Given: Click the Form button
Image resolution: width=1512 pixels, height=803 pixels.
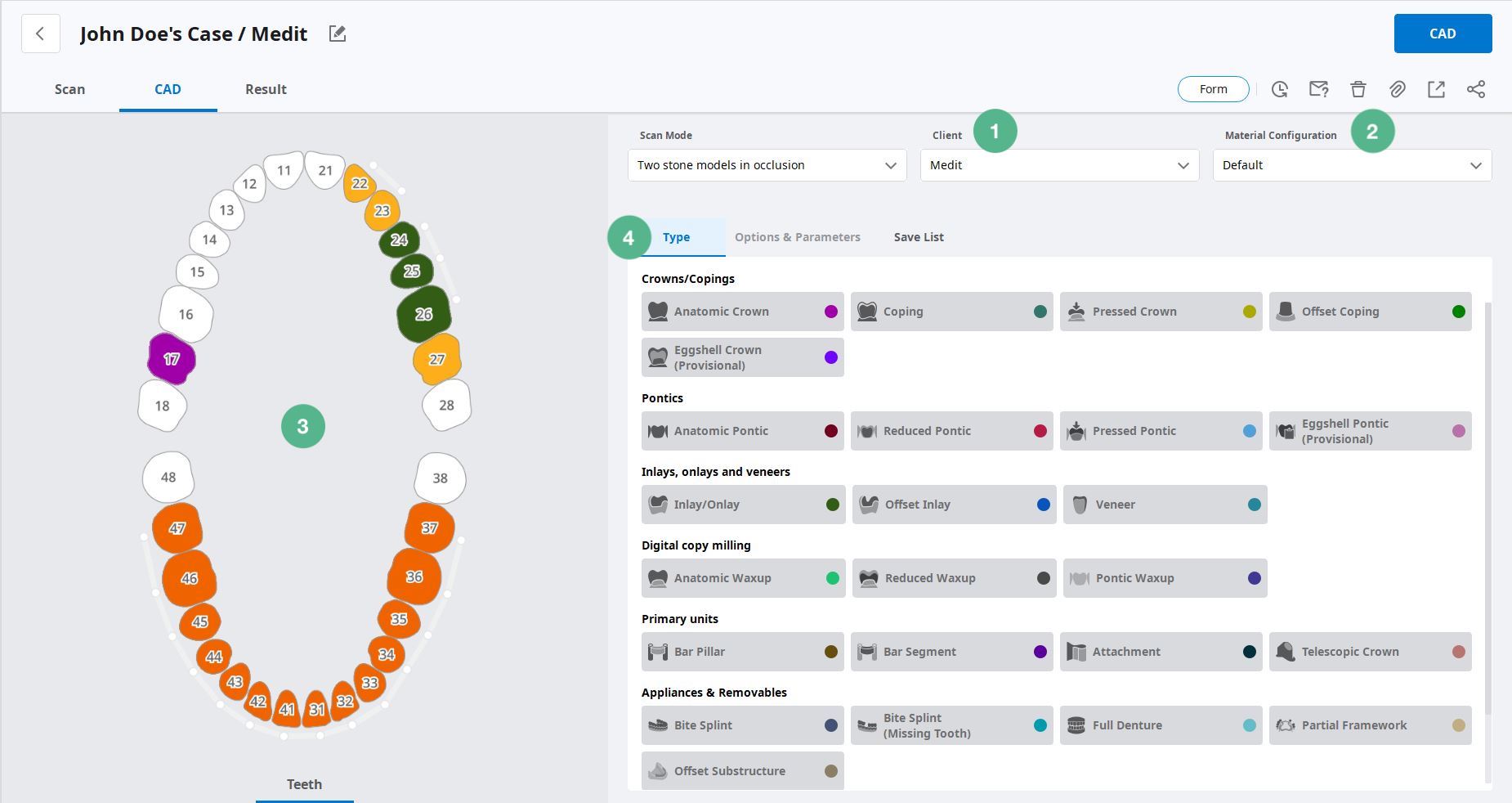Looking at the screenshot, I should [x=1213, y=89].
